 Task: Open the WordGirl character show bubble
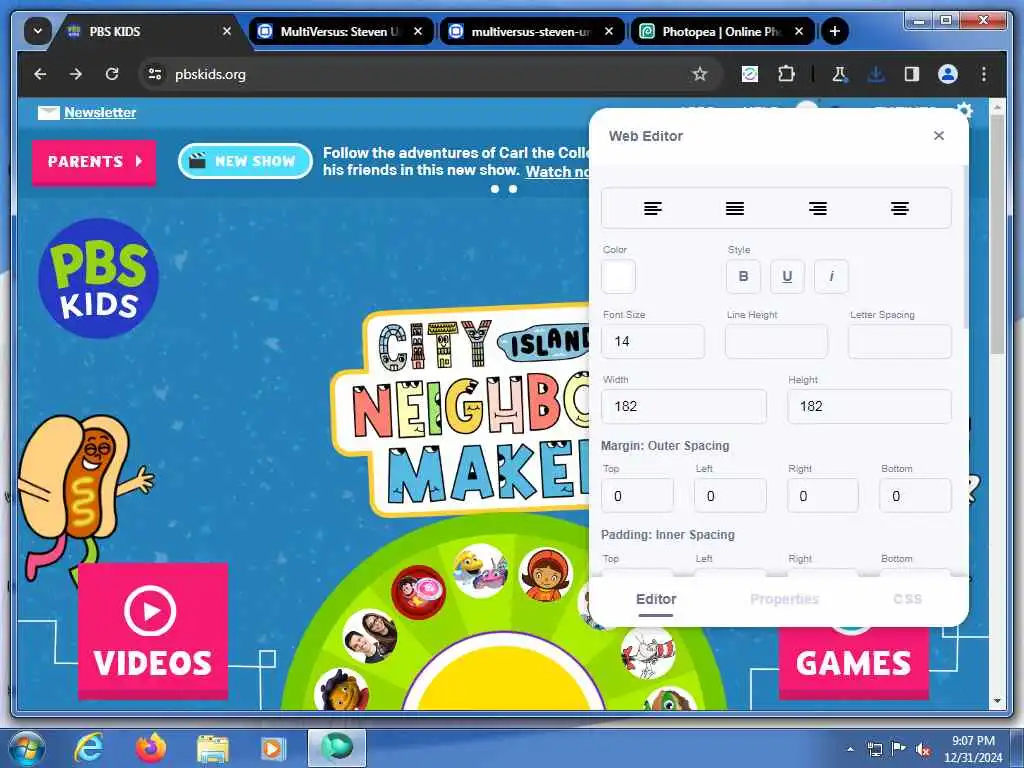pyautogui.click(x=546, y=575)
